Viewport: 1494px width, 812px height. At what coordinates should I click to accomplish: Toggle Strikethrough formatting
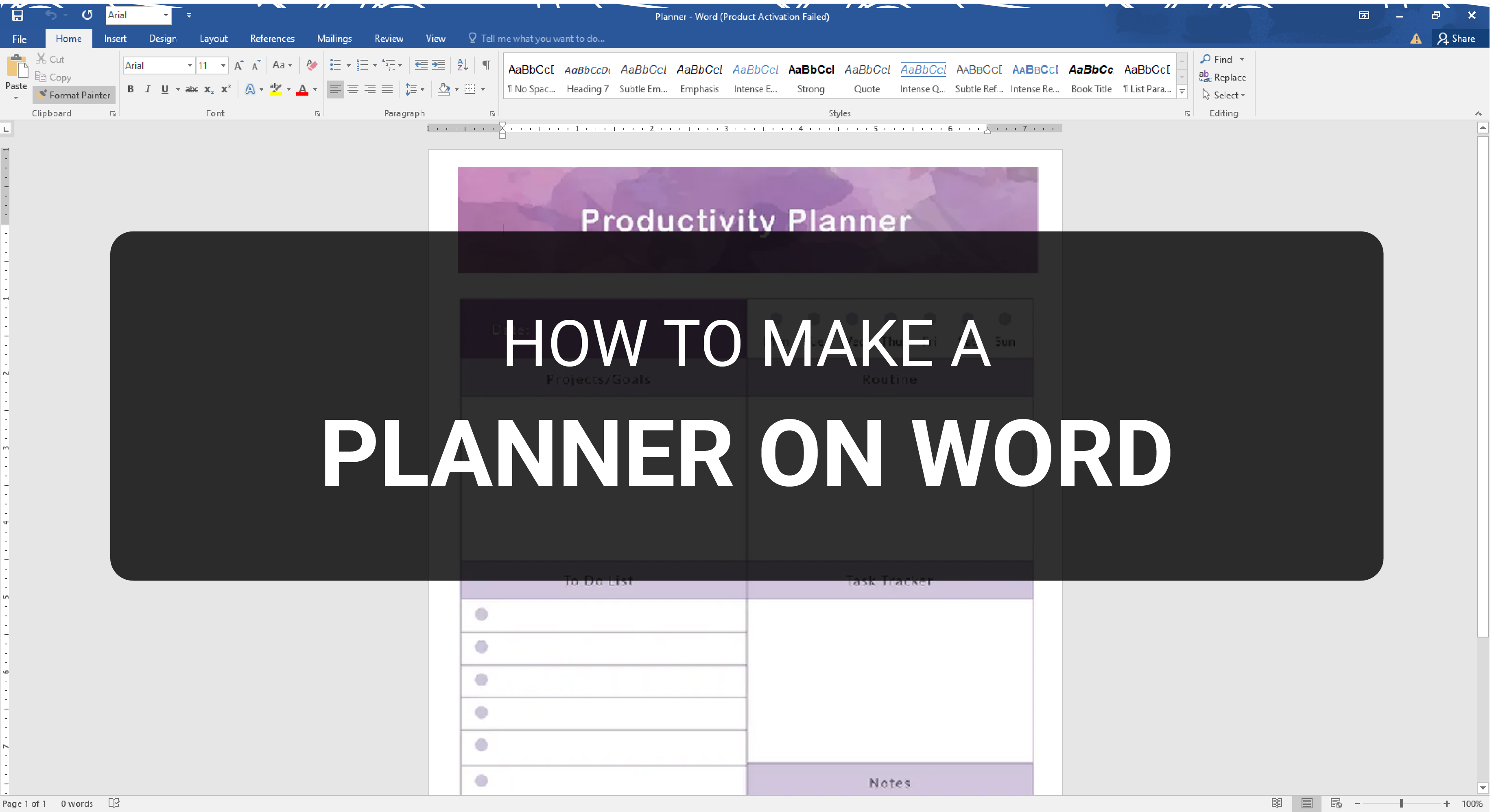pos(191,89)
